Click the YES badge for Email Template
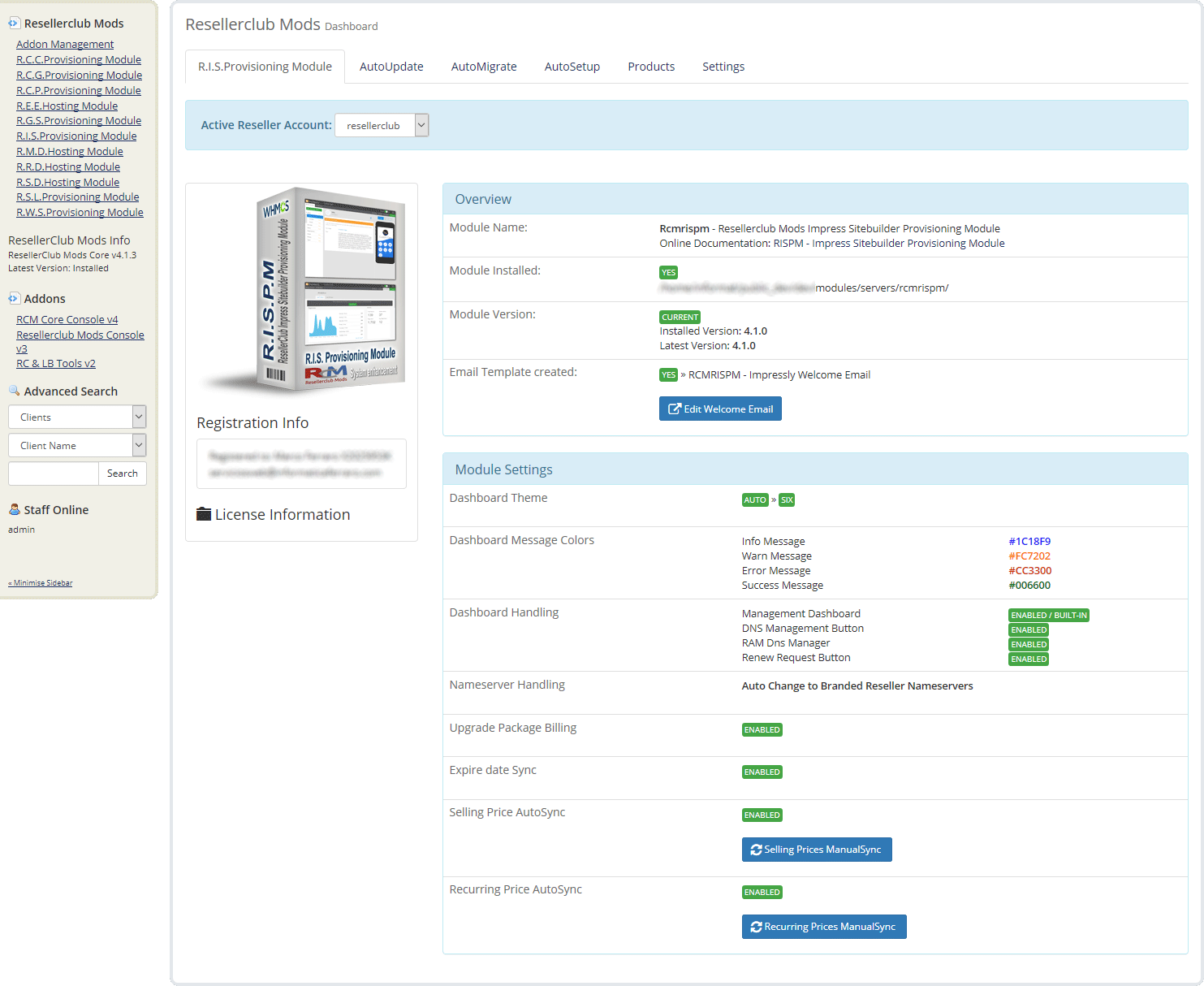The height and width of the screenshot is (986, 1204). click(669, 375)
